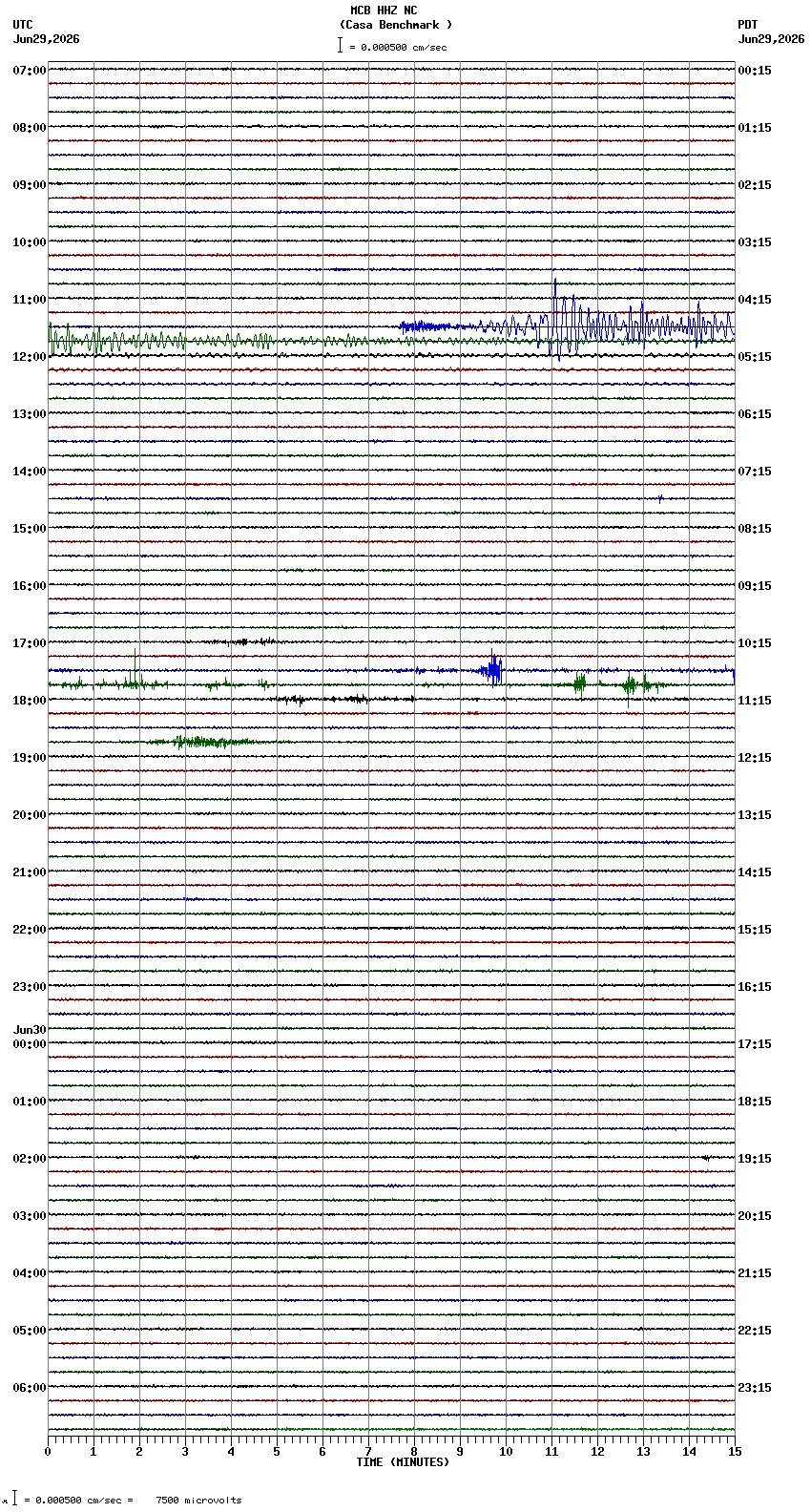Click the '17:15' PDT time label
Screen dimensions: 811x1512
[x=755, y=1044]
